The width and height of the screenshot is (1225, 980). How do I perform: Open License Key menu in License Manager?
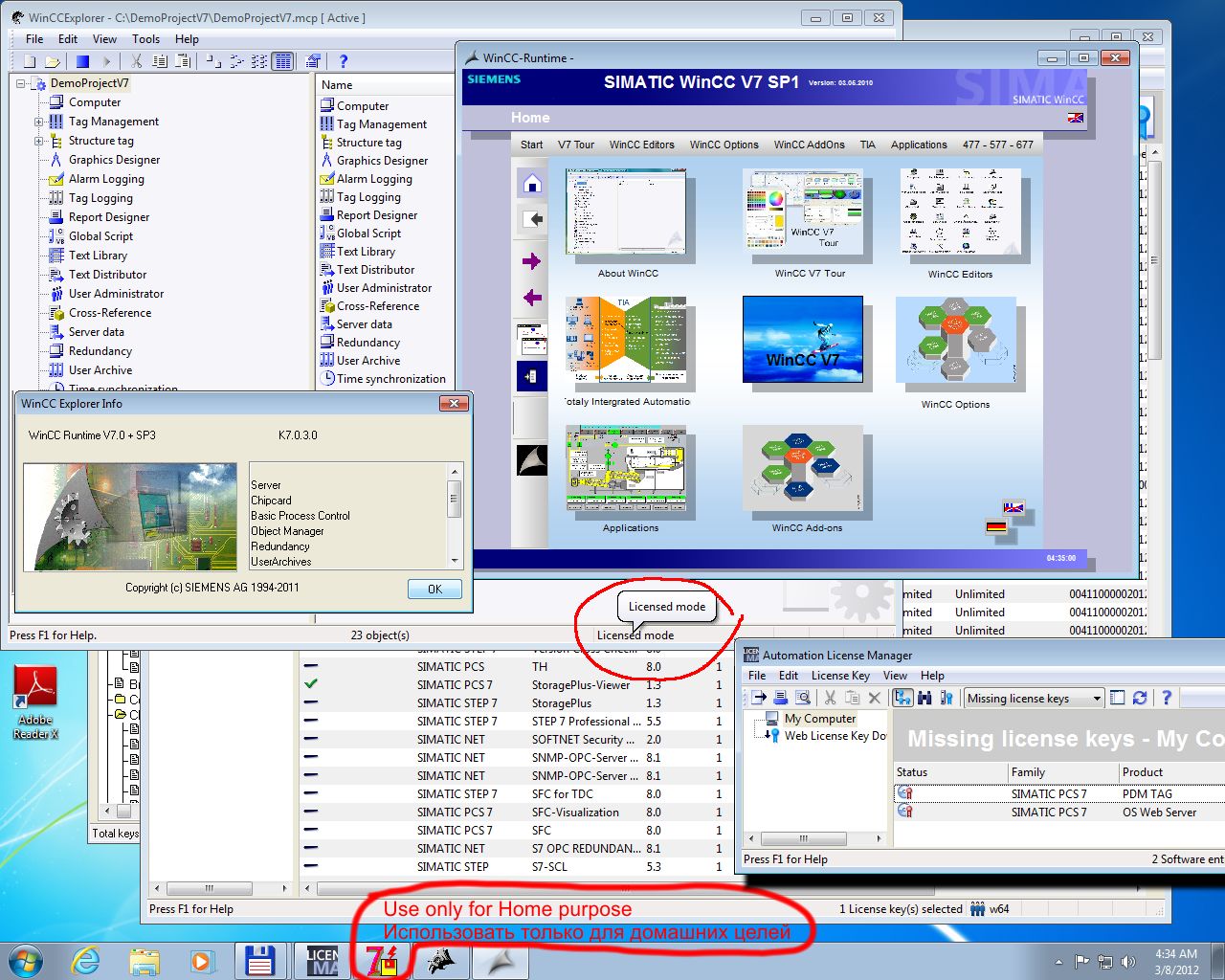pyautogui.click(x=840, y=676)
